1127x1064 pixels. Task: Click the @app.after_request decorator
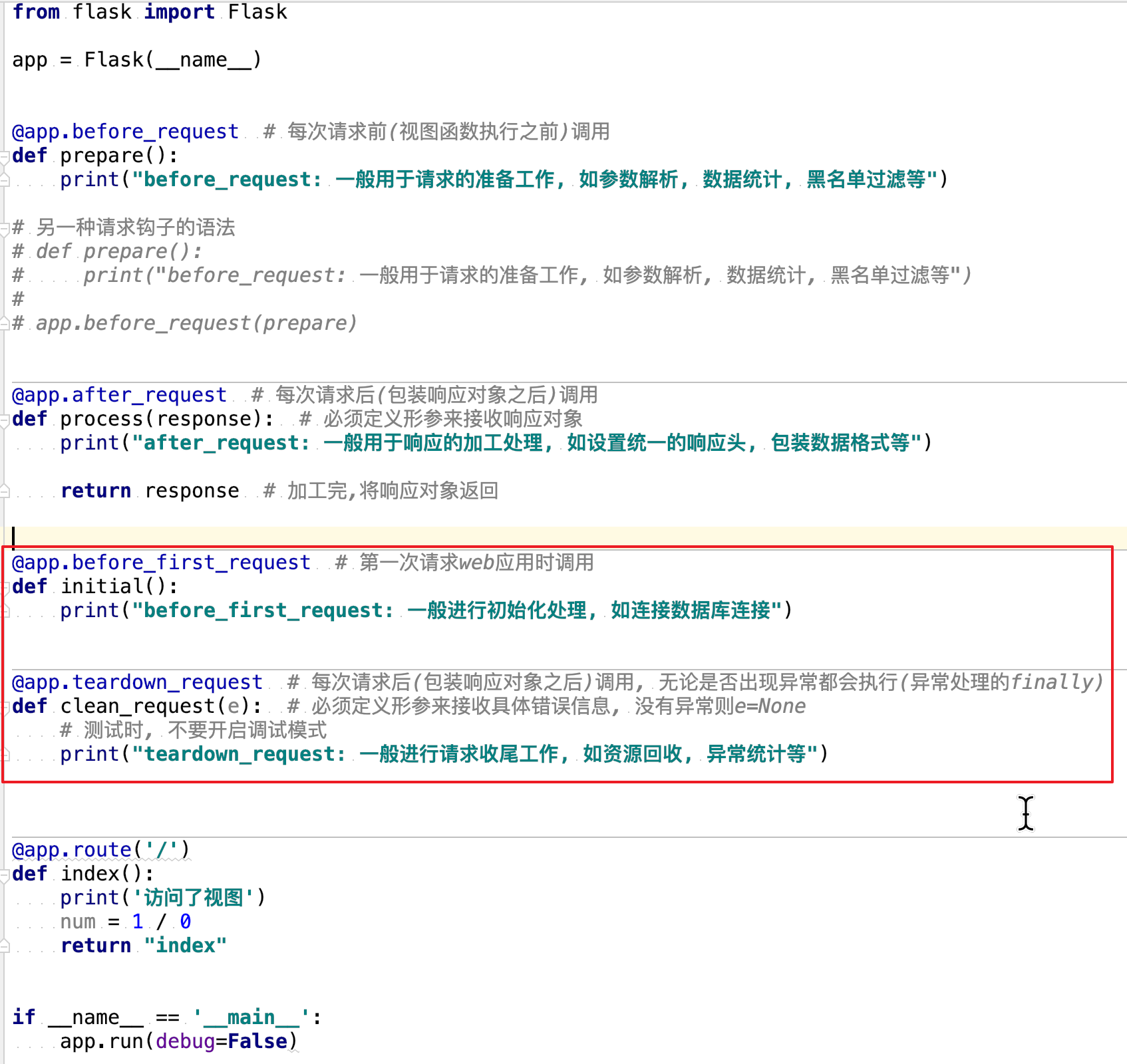coord(119,395)
